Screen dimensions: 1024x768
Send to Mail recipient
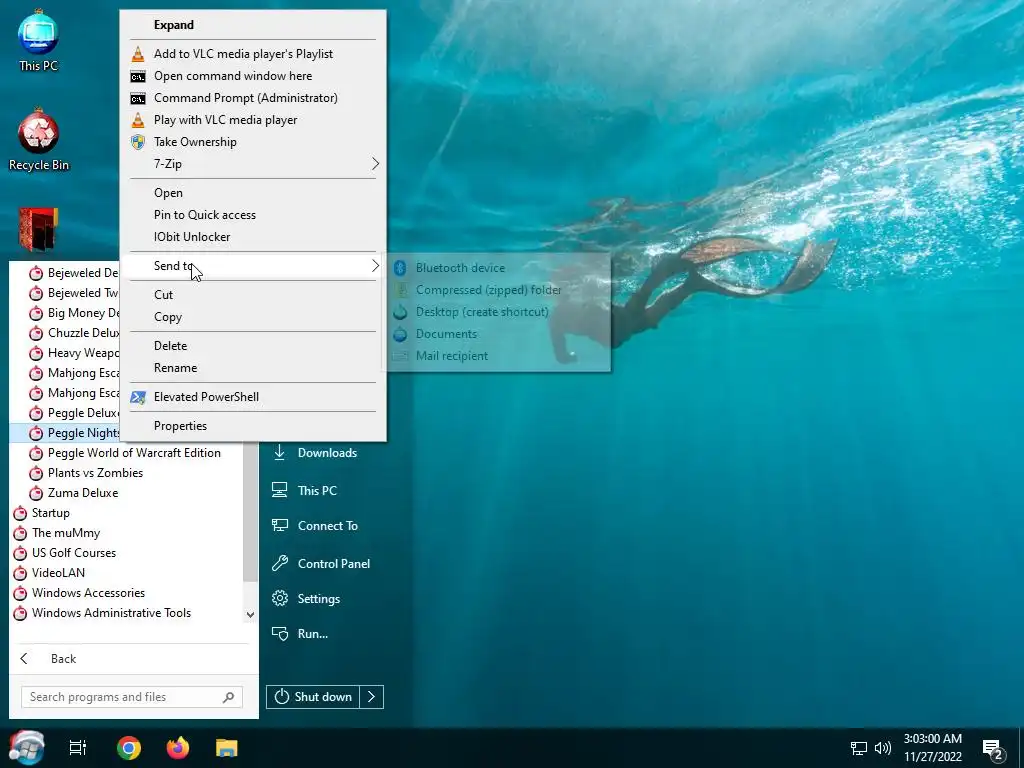coord(499,356)
